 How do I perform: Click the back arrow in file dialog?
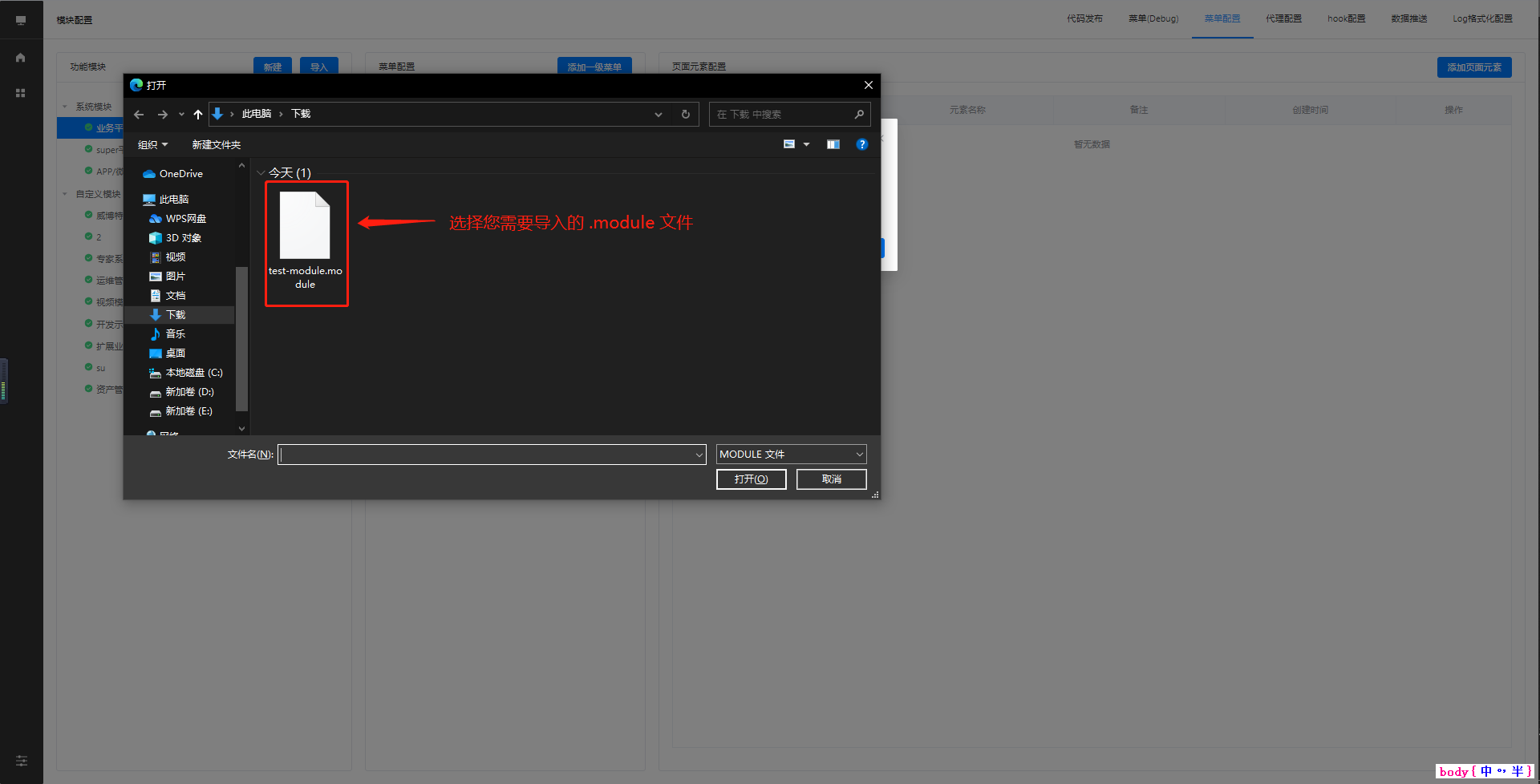tap(139, 115)
